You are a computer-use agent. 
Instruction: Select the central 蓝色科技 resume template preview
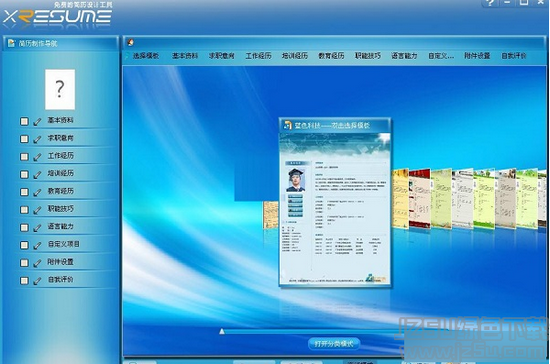pos(335,203)
